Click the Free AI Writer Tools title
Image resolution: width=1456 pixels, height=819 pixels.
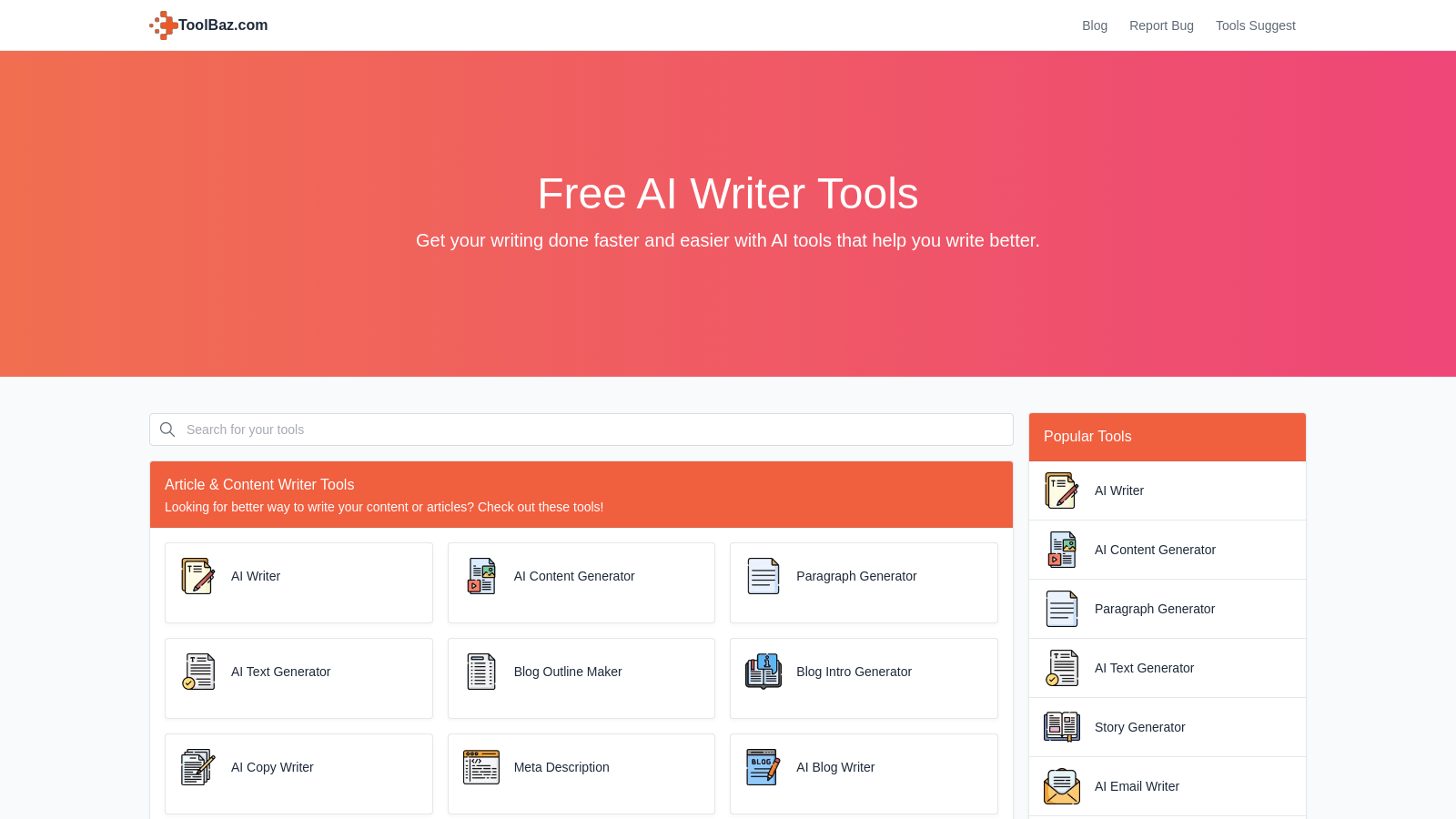tap(728, 194)
